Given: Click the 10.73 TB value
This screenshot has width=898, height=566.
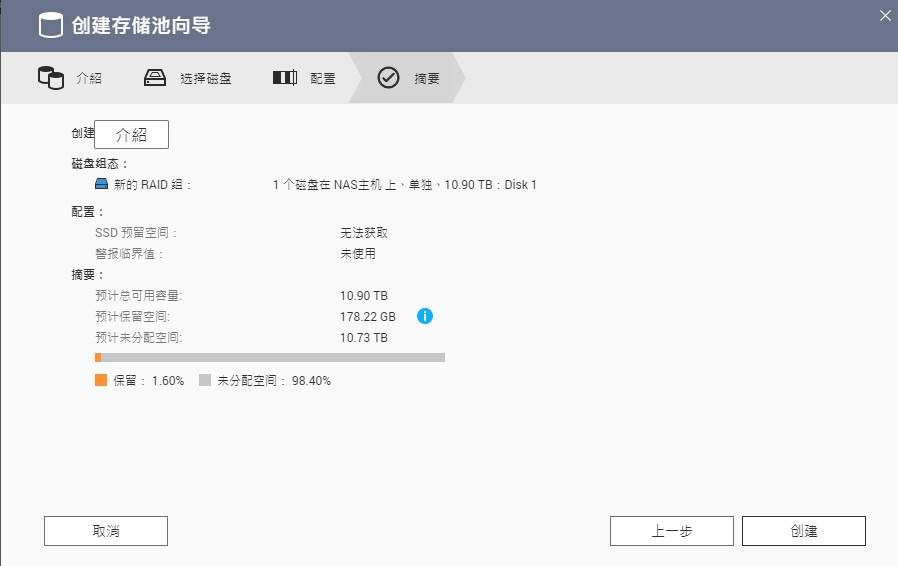Looking at the screenshot, I should (364, 337).
